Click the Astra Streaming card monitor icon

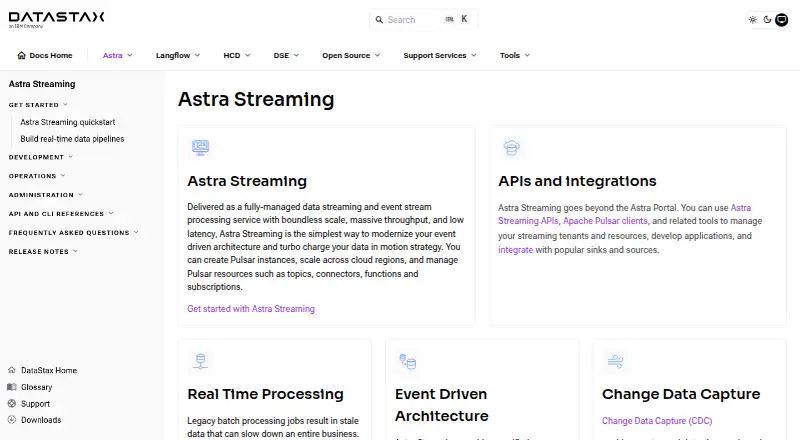tap(201, 148)
